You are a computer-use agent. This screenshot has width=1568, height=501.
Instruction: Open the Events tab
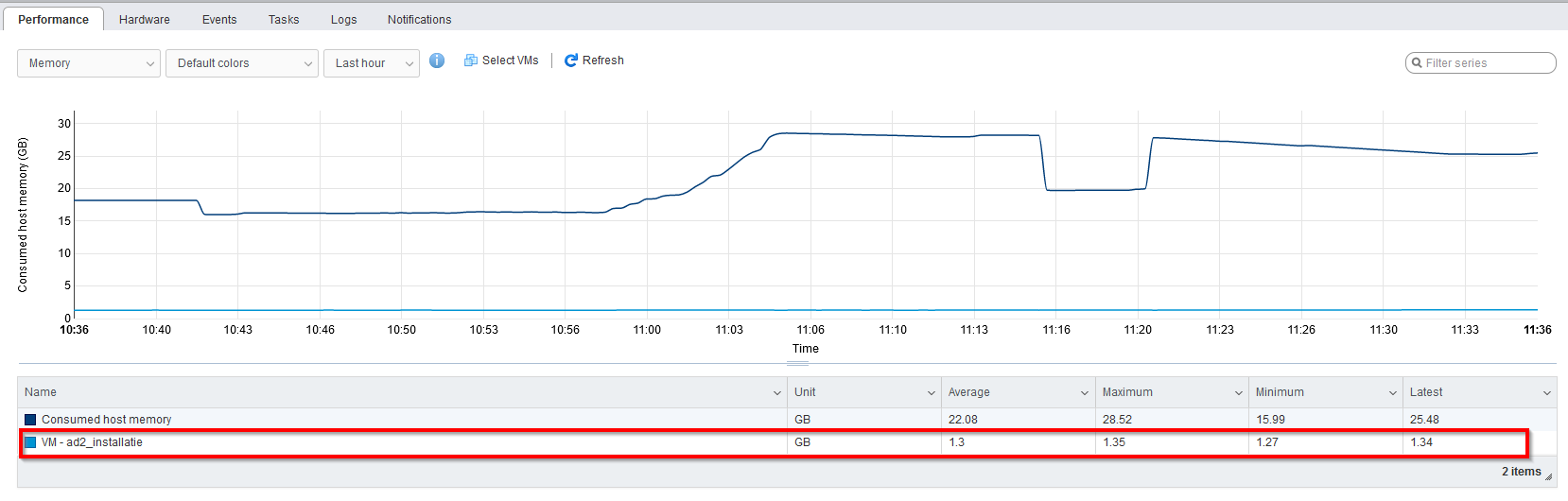[219, 19]
